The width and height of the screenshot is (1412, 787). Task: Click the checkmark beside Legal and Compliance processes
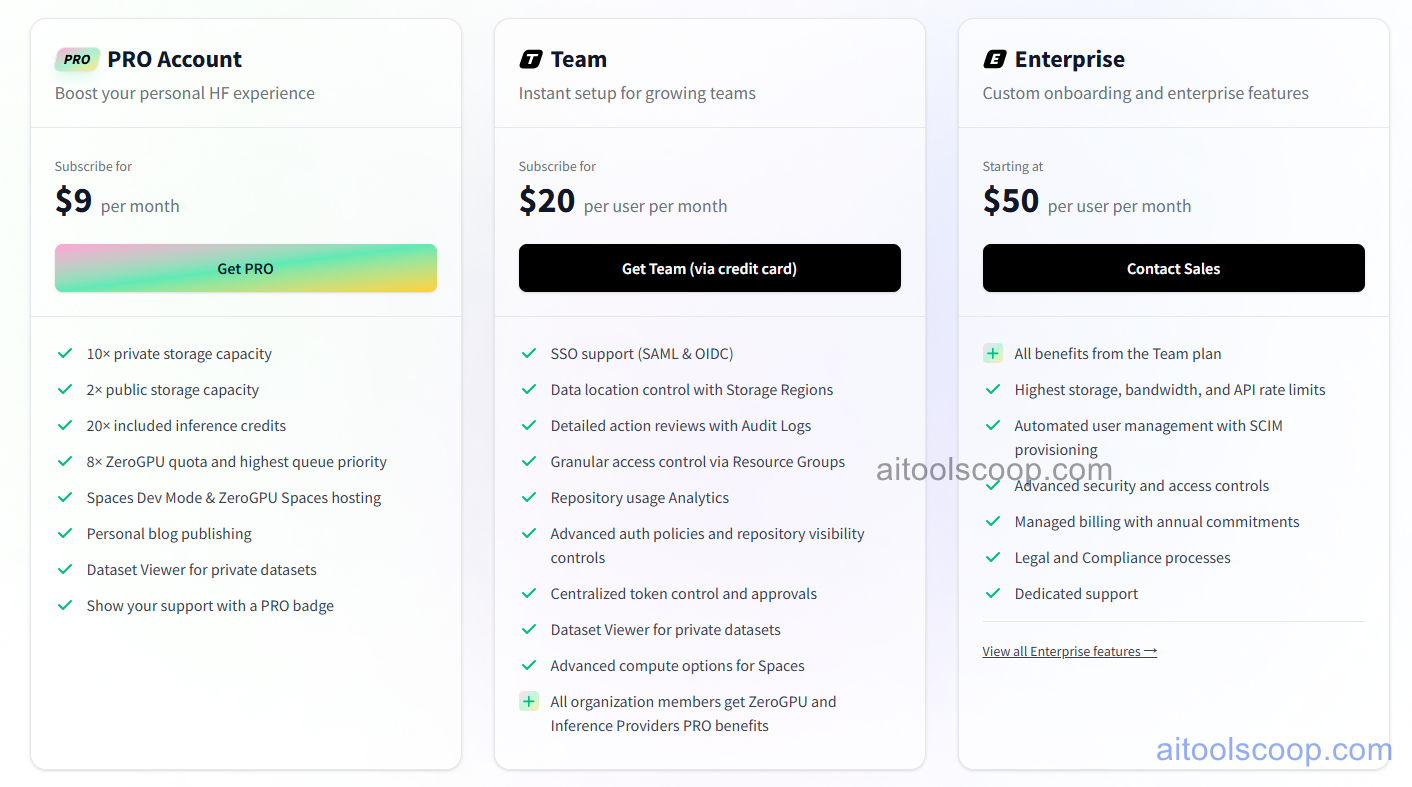pyautogui.click(x=993, y=557)
